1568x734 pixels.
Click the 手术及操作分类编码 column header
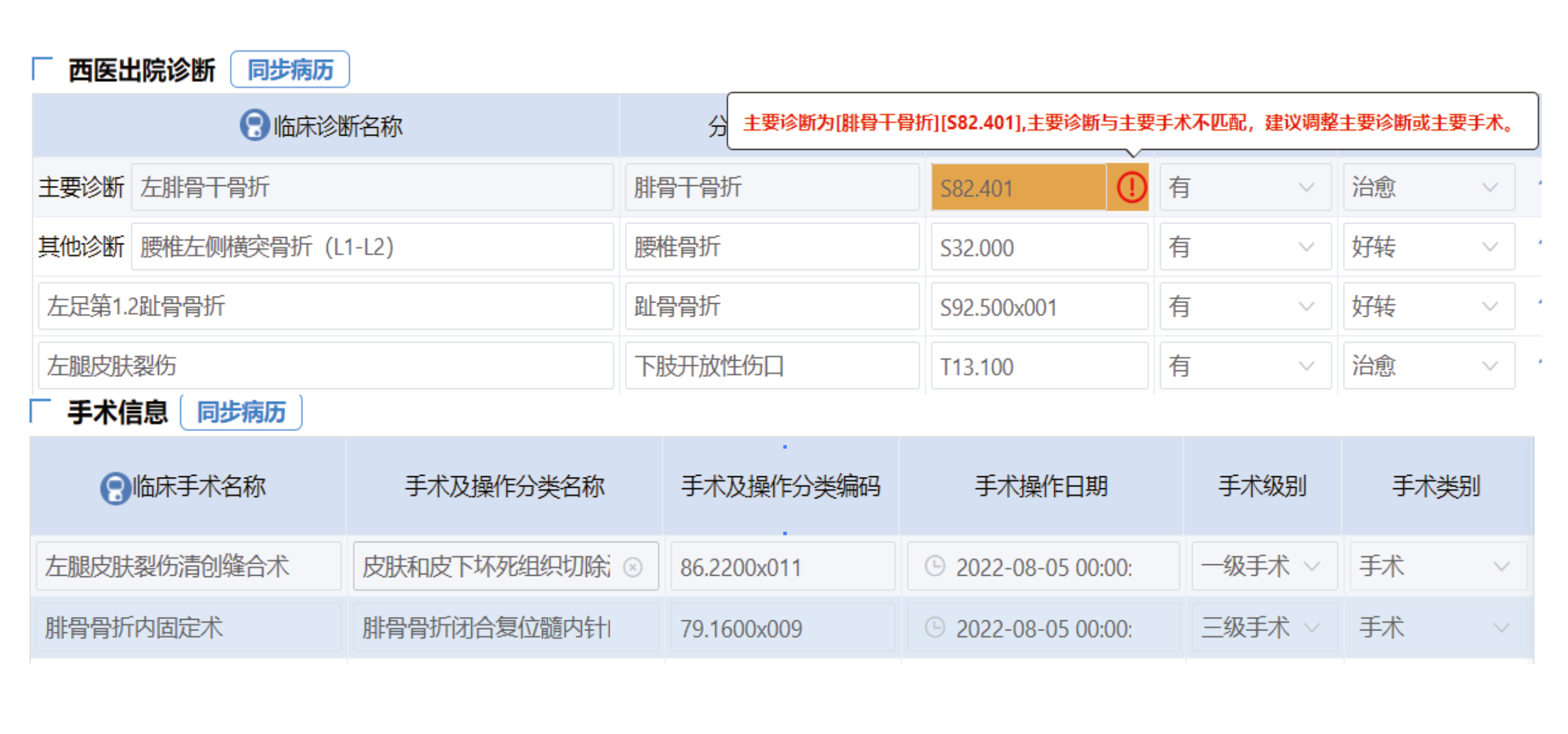[780, 487]
